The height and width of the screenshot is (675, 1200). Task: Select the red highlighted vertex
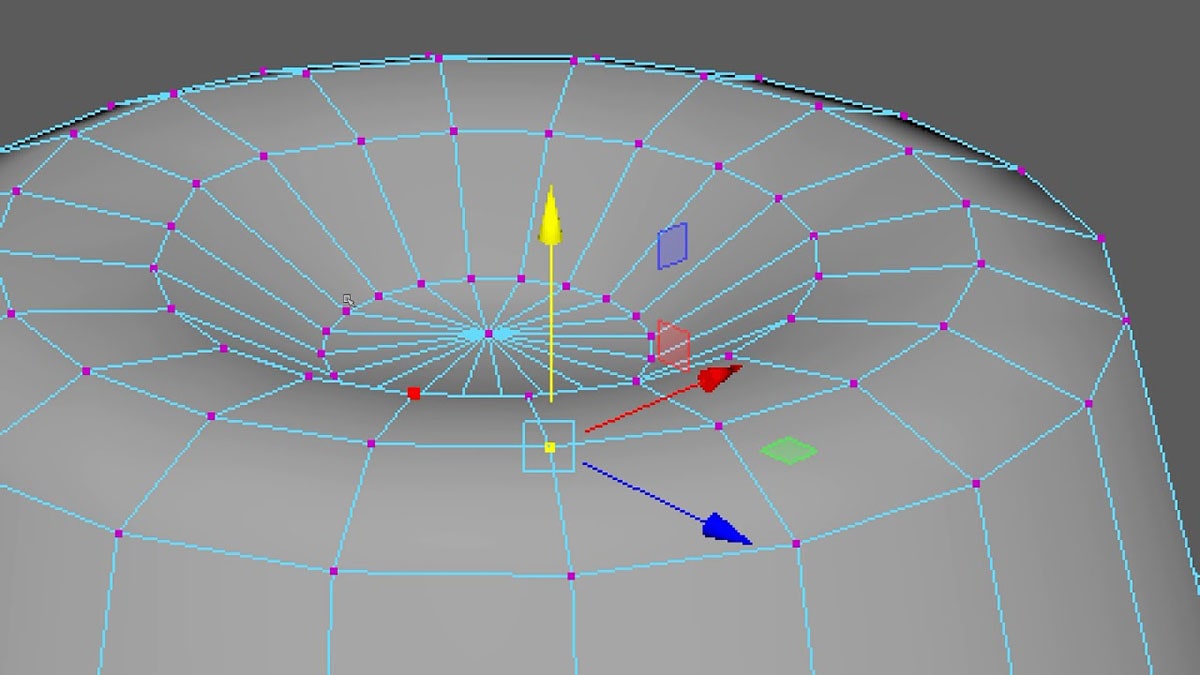(x=414, y=393)
